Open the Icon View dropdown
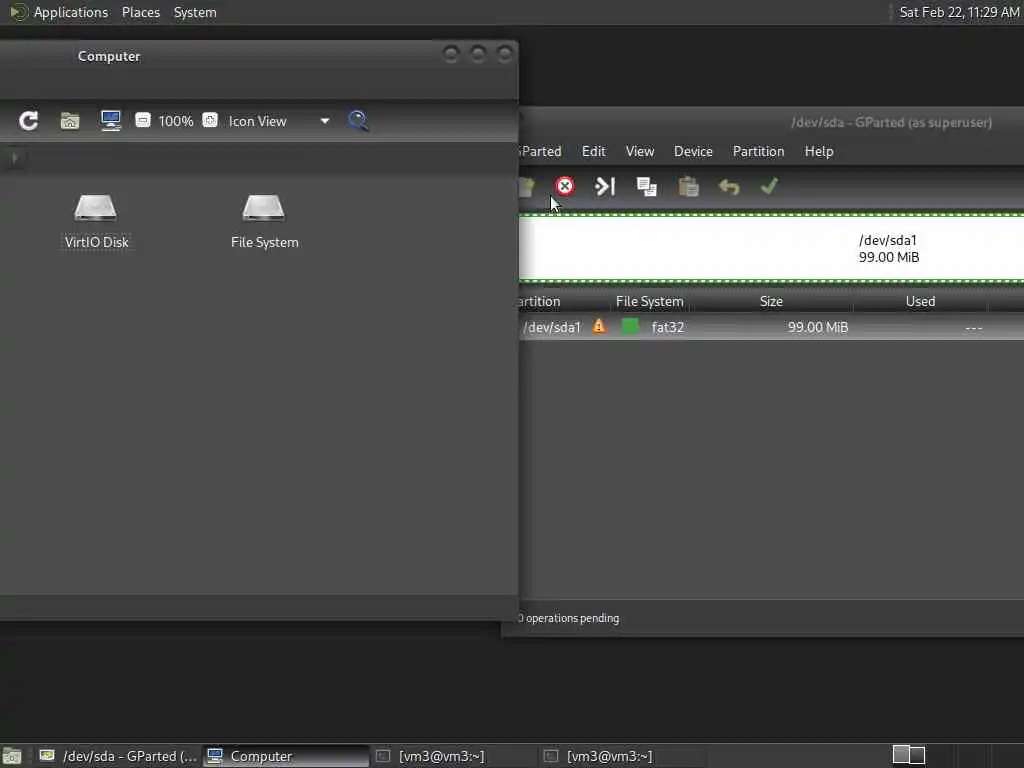Screen dimensions: 1024x768 click(x=279, y=121)
